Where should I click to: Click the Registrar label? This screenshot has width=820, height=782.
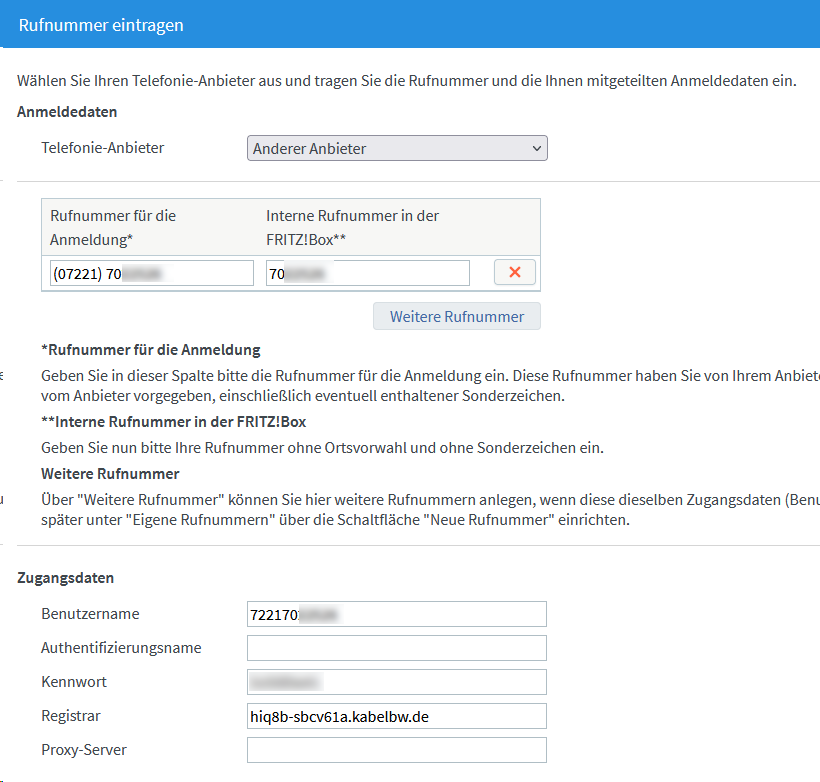click(x=71, y=716)
